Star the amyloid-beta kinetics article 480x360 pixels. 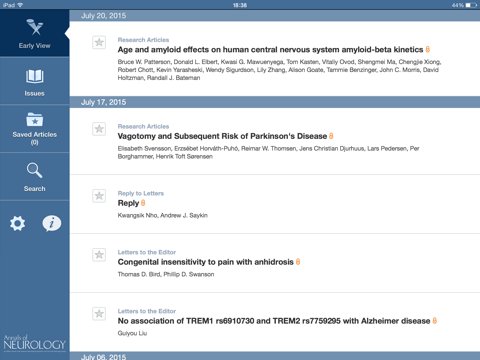(99, 42)
